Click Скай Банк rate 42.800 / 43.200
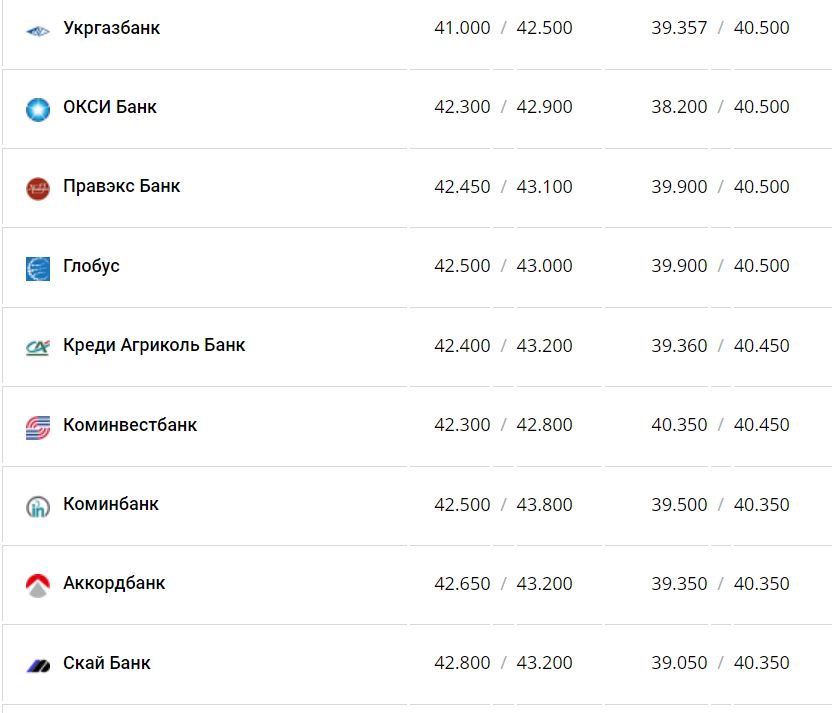The image size is (832, 713). coord(503,663)
